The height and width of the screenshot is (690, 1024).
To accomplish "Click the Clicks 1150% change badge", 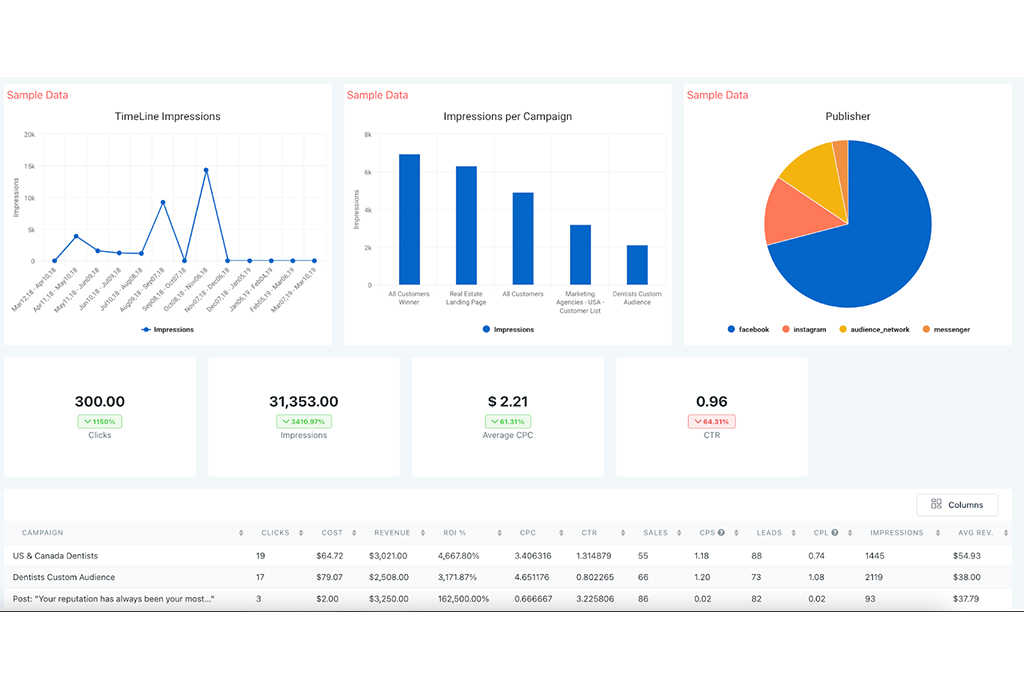I will point(100,421).
